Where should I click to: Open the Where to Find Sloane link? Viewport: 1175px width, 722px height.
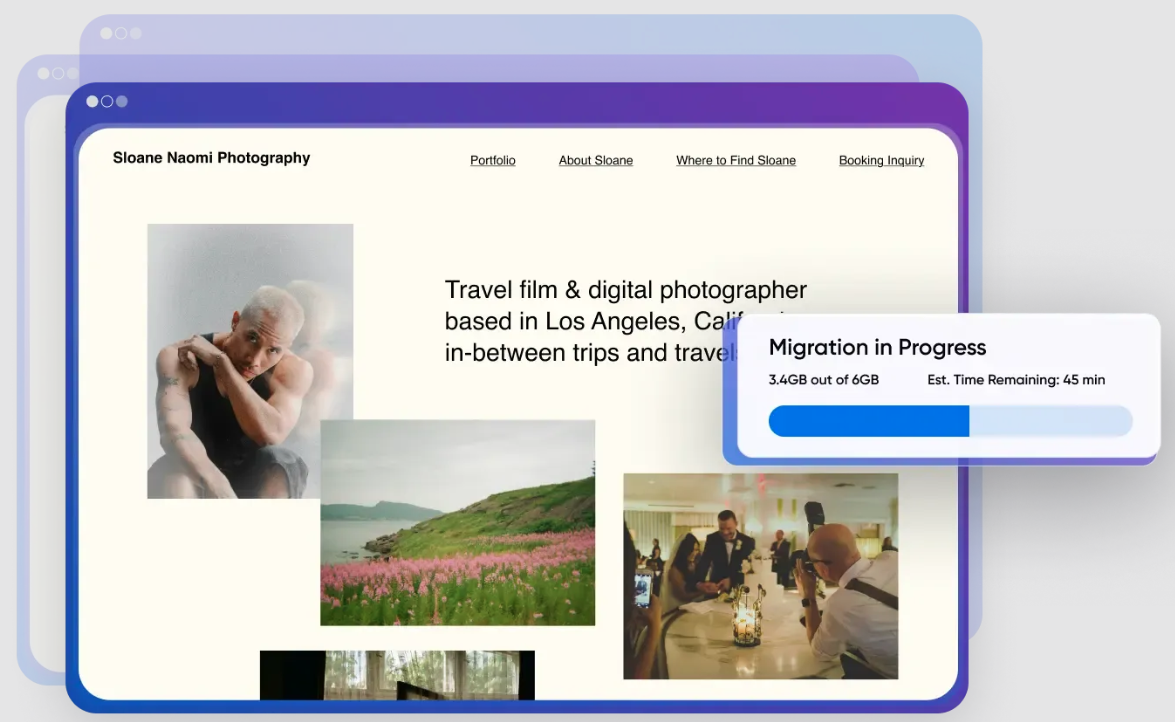[x=736, y=160]
